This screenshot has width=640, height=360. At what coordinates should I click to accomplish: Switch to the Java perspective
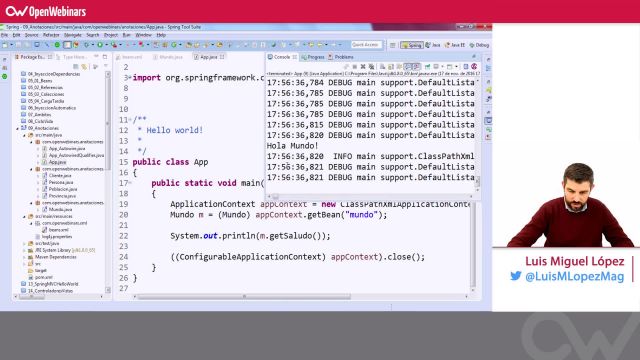point(433,45)
